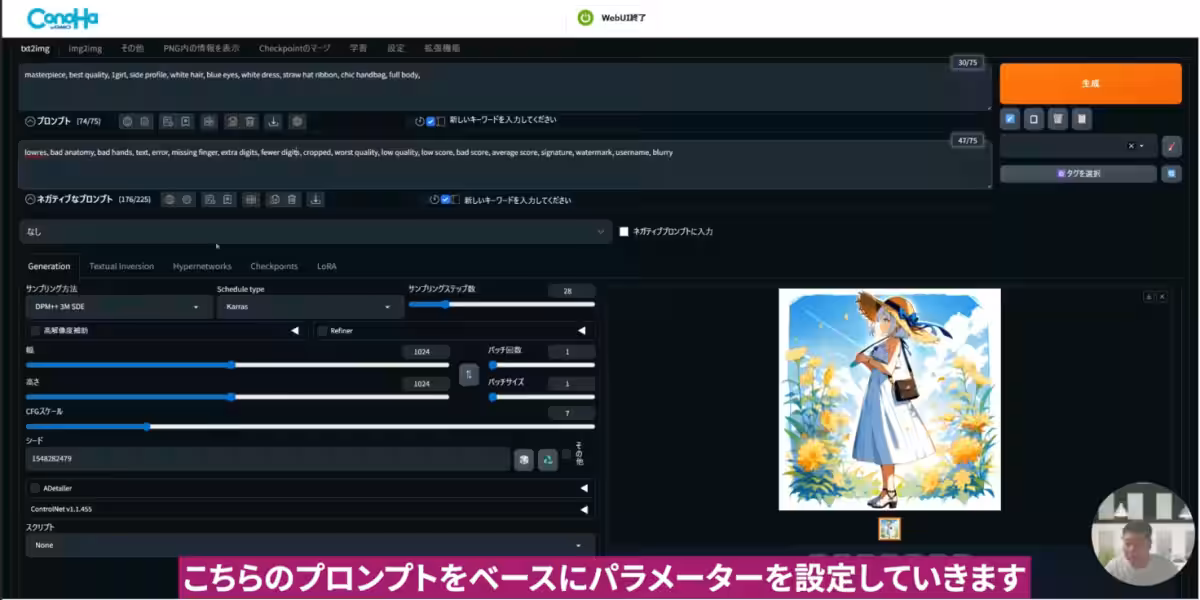Switch to the img2img tab

coord(85,48)
